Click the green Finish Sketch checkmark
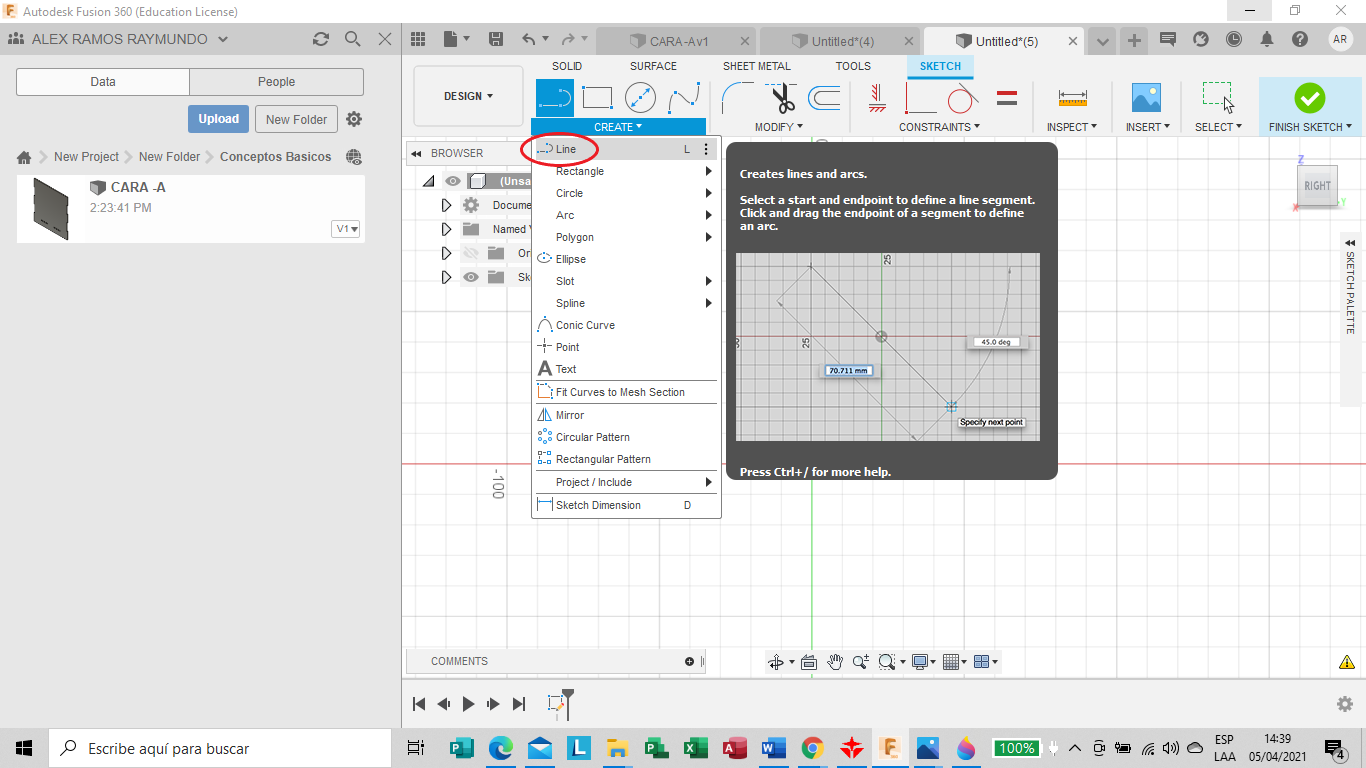Viewport: 1366px width, 768px height. 1309,97
